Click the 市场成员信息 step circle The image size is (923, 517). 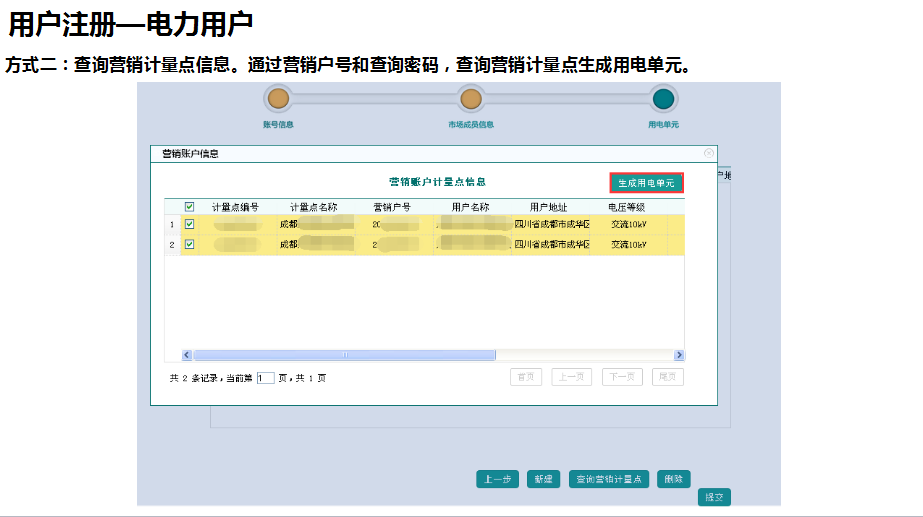pos(470,98)
